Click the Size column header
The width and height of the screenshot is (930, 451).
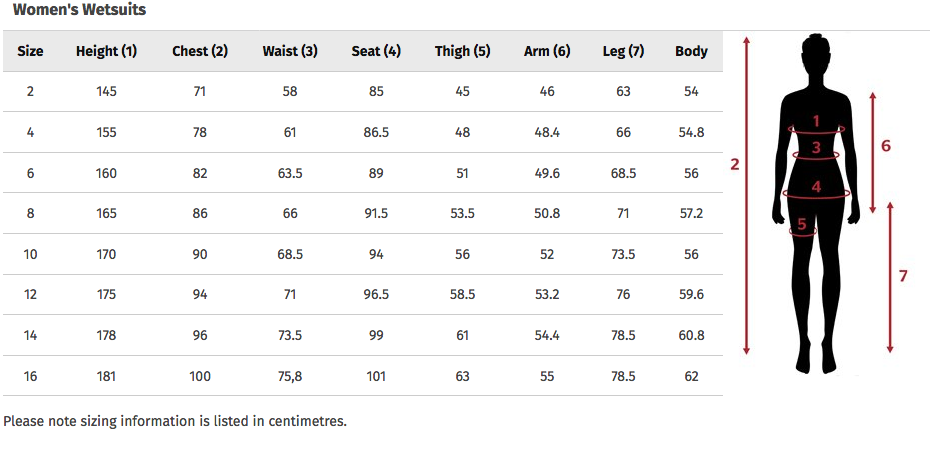click(x=30, y=51)
